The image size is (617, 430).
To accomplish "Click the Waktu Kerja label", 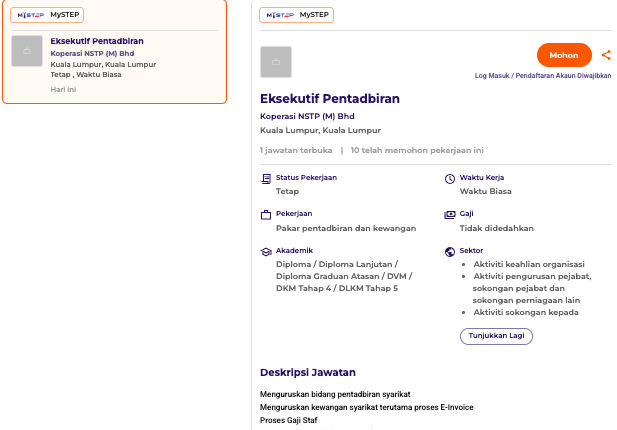I will pyautogui.click(x=482, y=177).
